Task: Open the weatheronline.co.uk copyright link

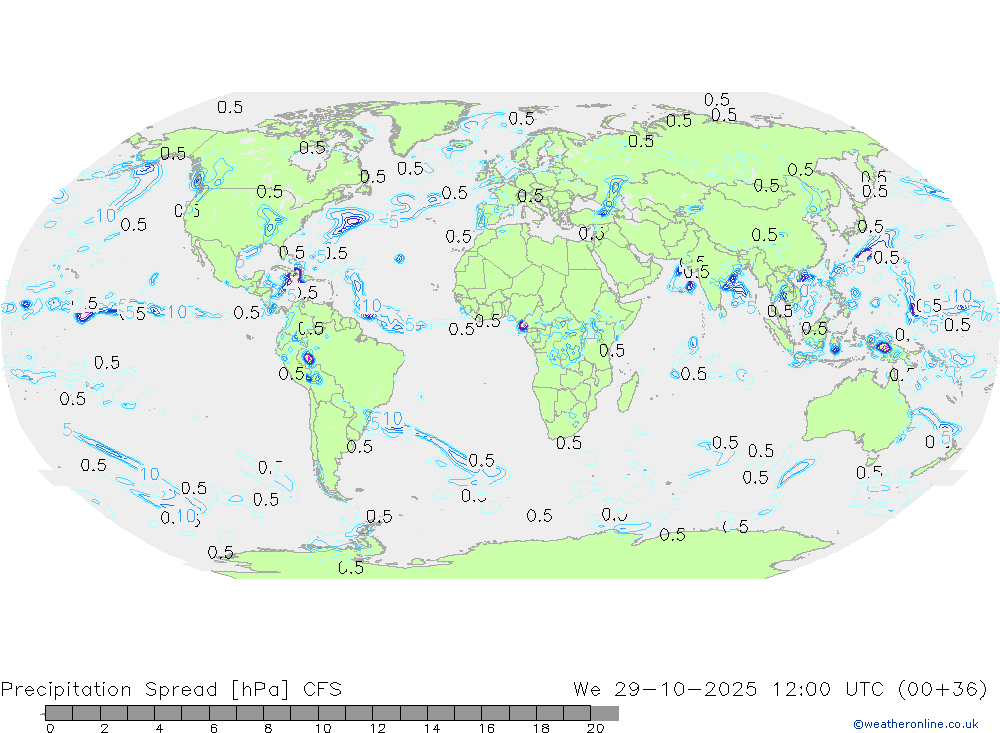Action: click(x=916, y=724)
